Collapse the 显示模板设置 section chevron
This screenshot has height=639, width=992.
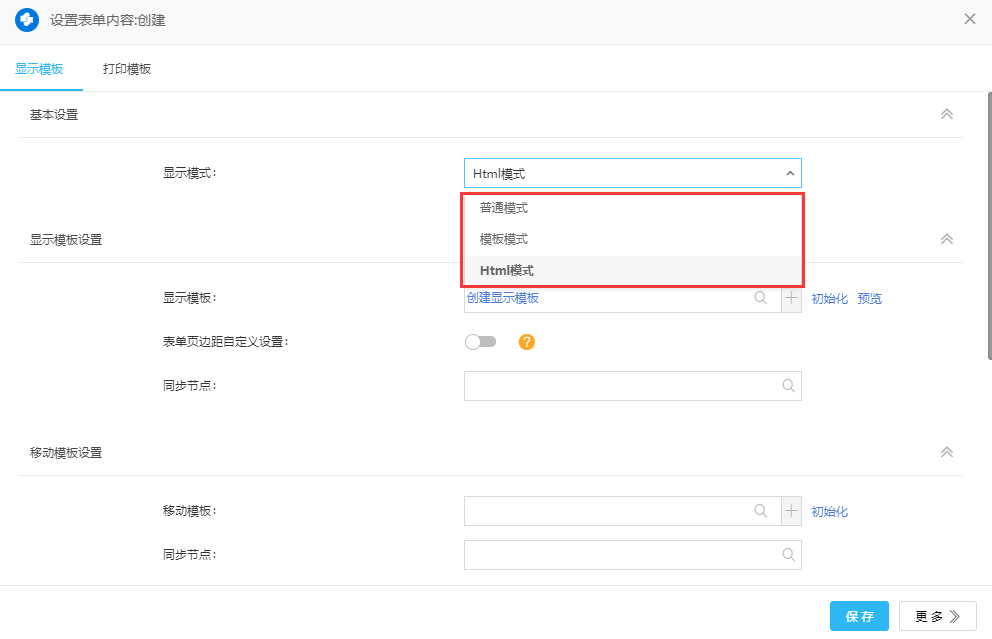tap(946, 239)
